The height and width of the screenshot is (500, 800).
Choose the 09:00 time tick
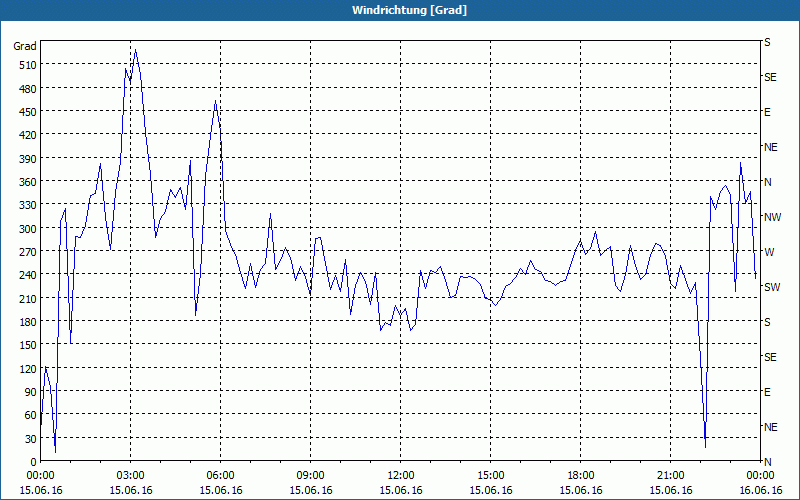[310, 476]
